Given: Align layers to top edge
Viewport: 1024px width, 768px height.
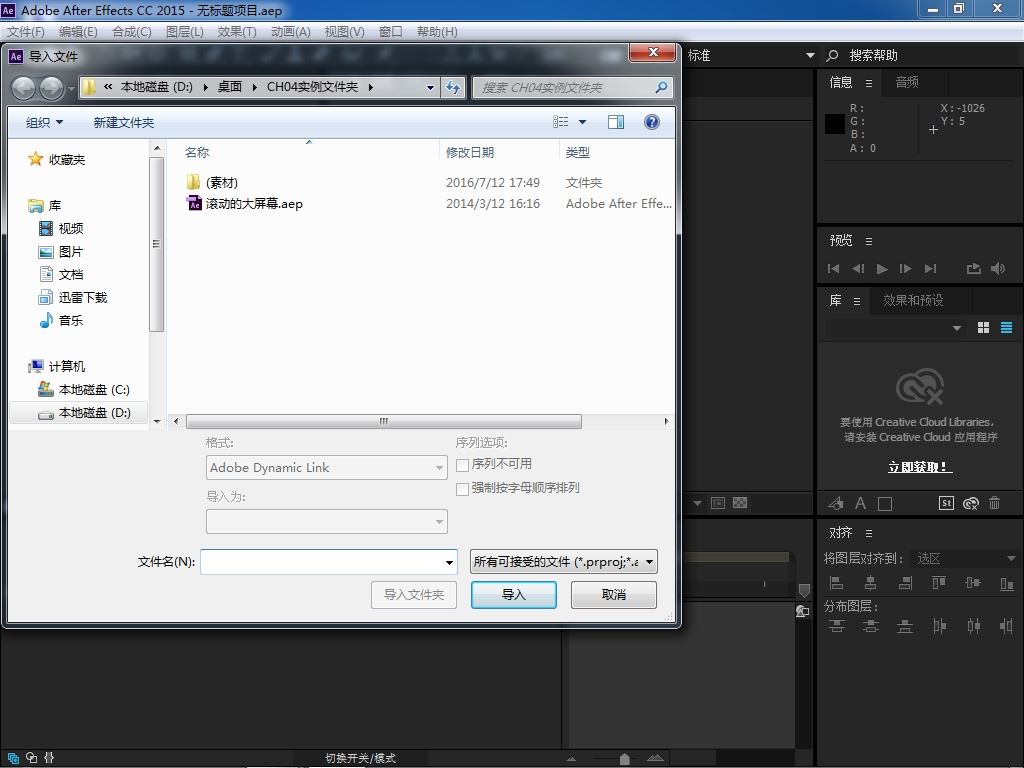Looking at the screenshot, I should pyautogui.click(x=939, y=583).
